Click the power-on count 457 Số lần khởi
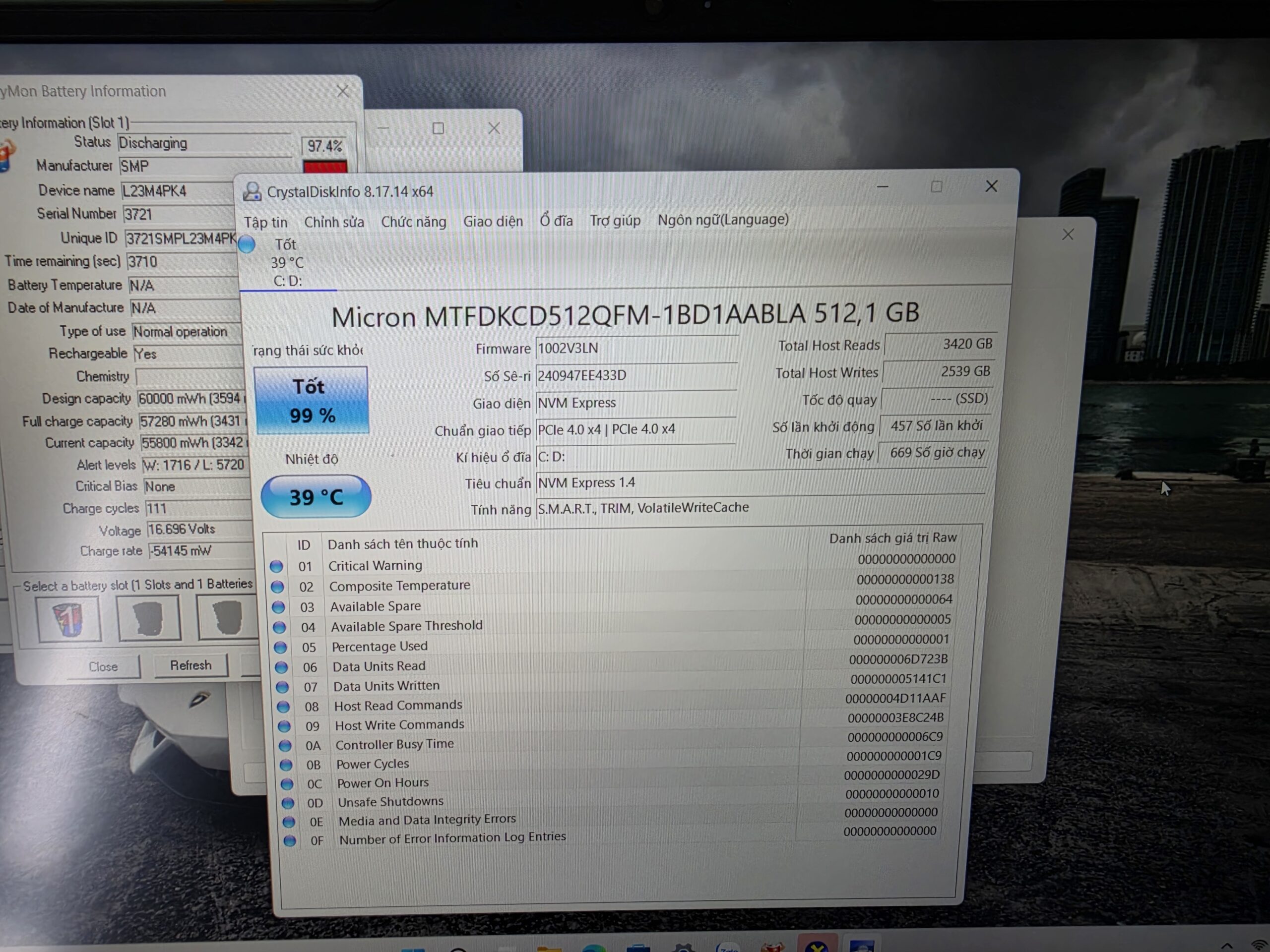 click(x=935, y=426)
